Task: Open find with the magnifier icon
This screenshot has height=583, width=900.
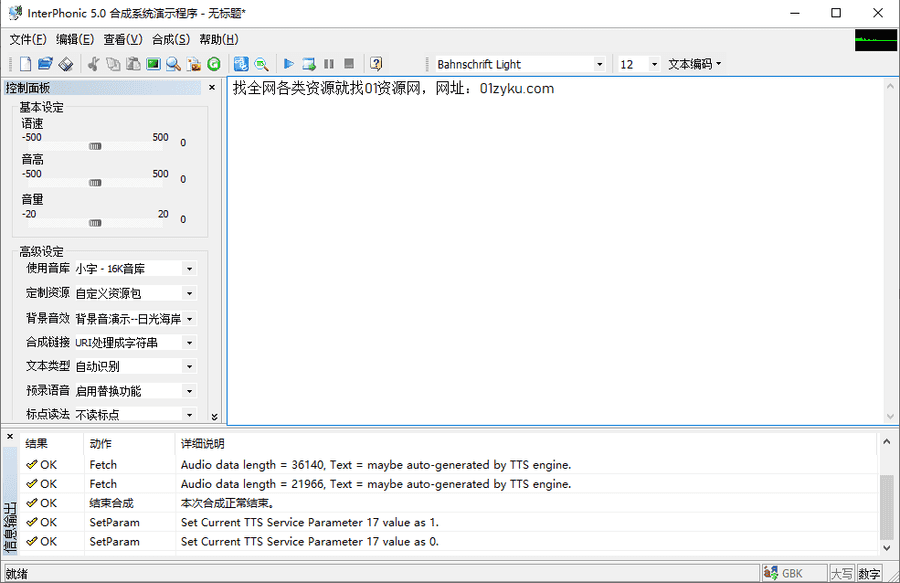Action: point(173,64)
